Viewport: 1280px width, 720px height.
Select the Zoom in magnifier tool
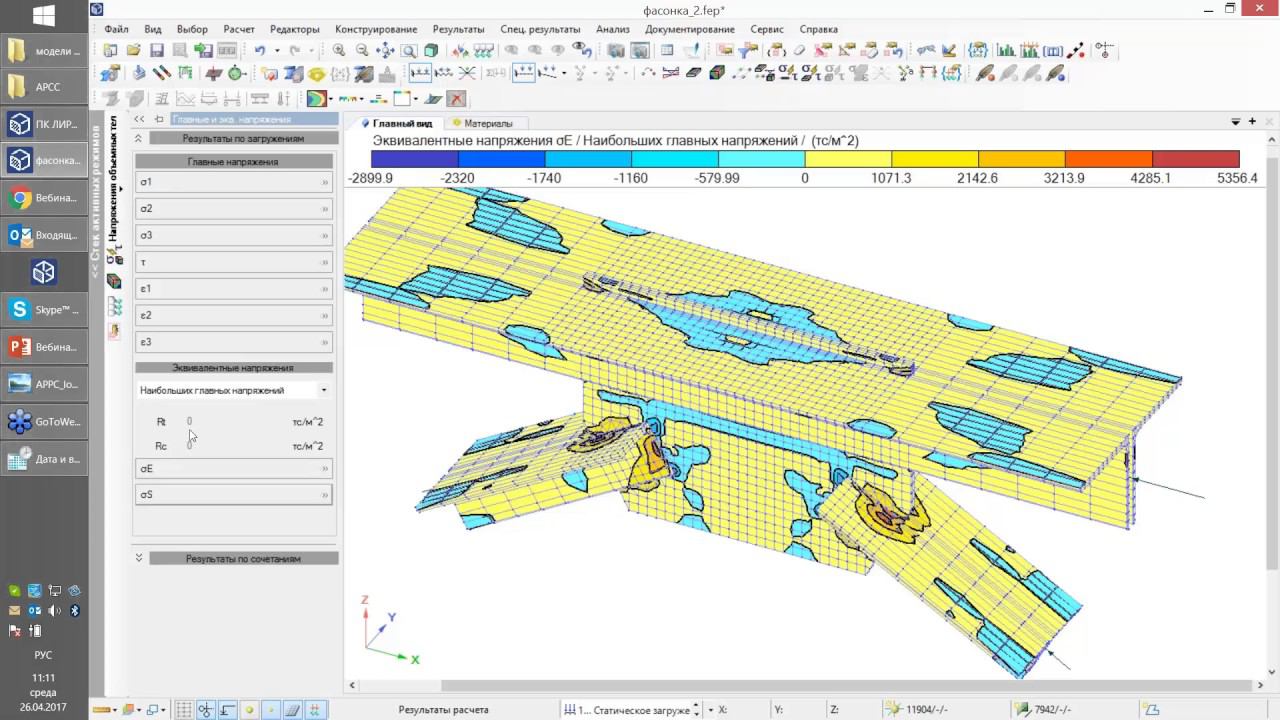coord(340,50)
